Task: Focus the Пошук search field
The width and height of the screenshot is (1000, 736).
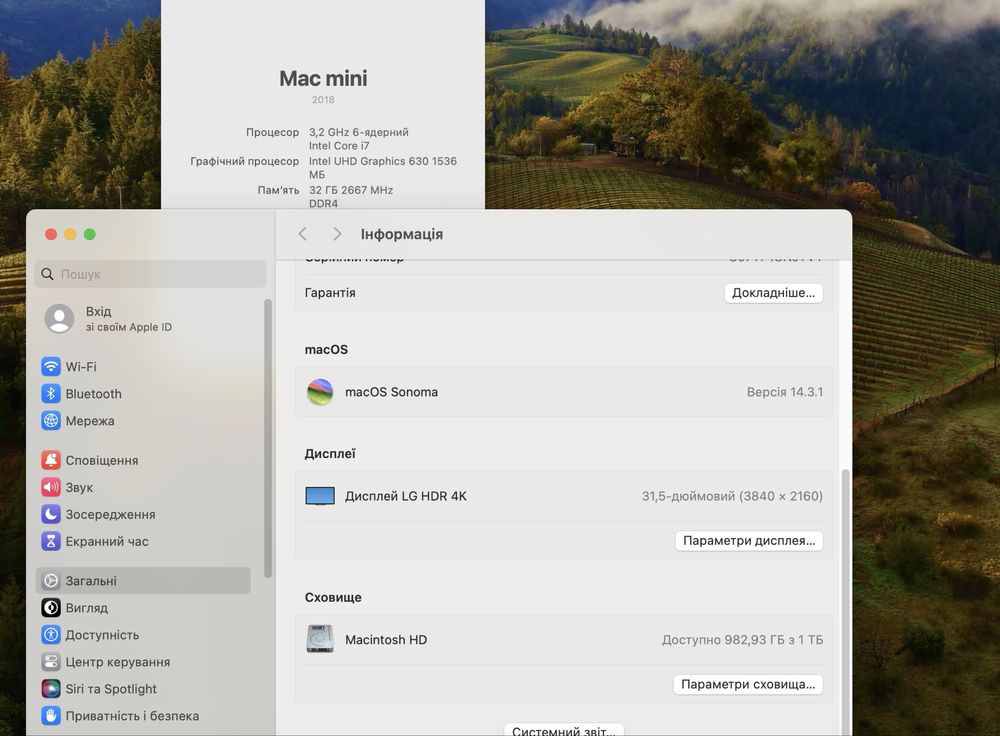Action: tap(151, 274)
